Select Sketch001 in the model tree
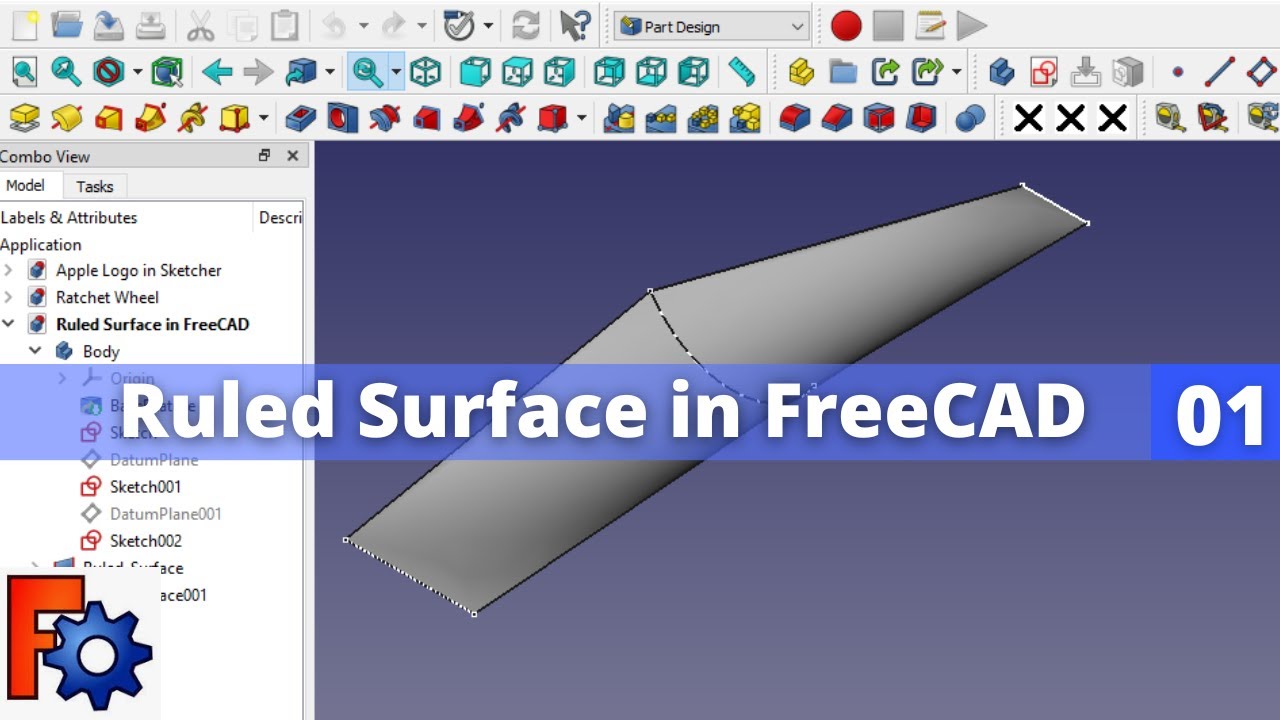The width and height of the screenshot is (1280, 720). pos(145,487)
